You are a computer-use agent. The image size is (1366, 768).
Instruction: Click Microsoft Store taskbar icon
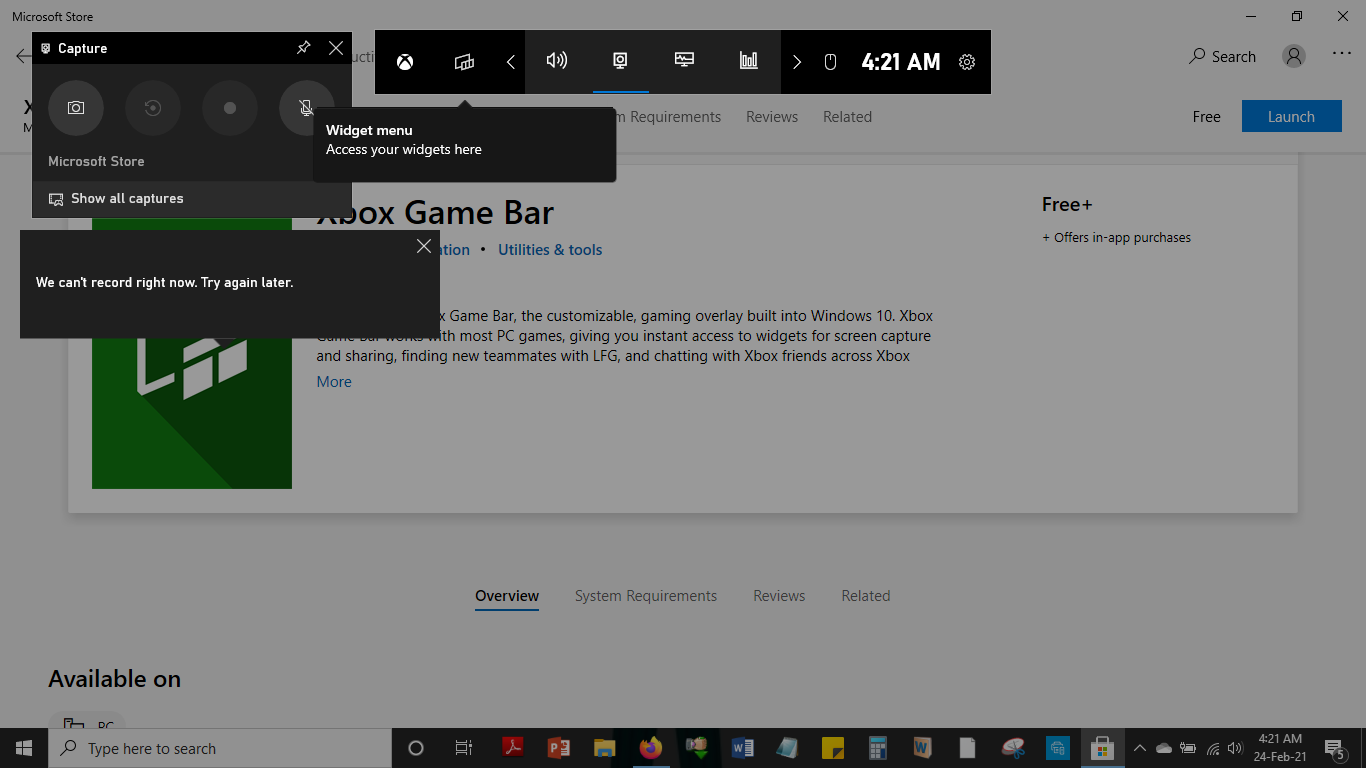coord(1102,748)
